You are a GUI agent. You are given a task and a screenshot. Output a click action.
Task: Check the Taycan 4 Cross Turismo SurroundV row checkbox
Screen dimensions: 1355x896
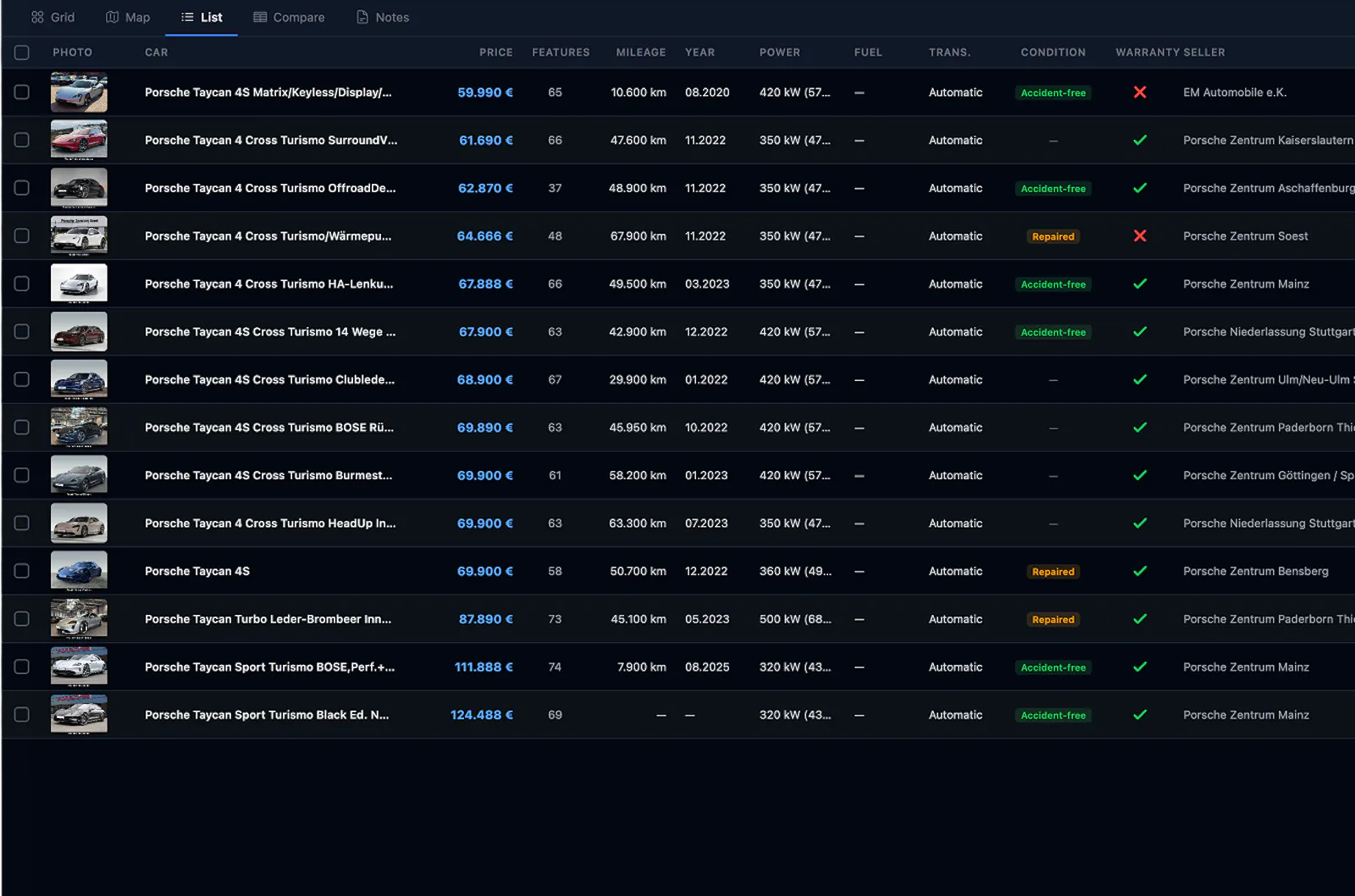22,140
